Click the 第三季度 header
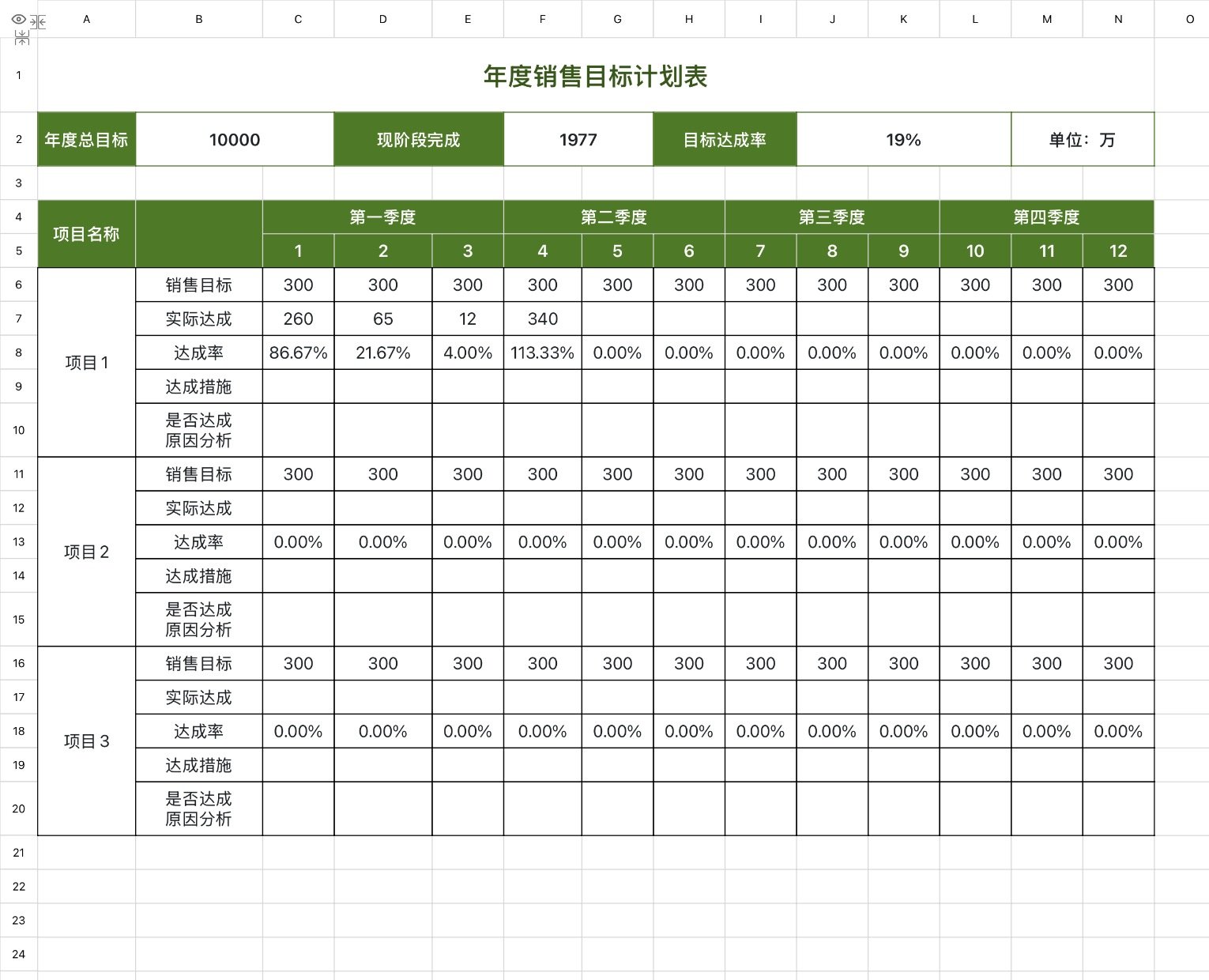 (832, 217)
